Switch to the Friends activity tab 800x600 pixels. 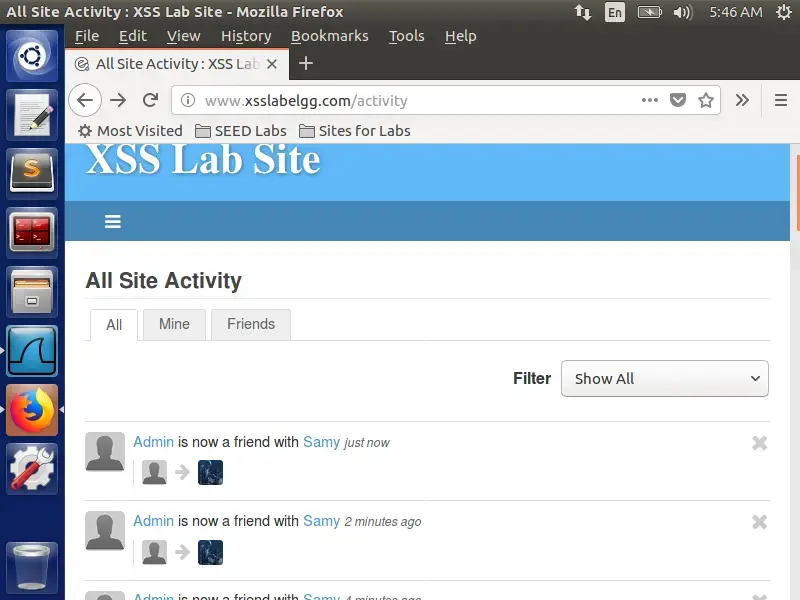point(251,324)
